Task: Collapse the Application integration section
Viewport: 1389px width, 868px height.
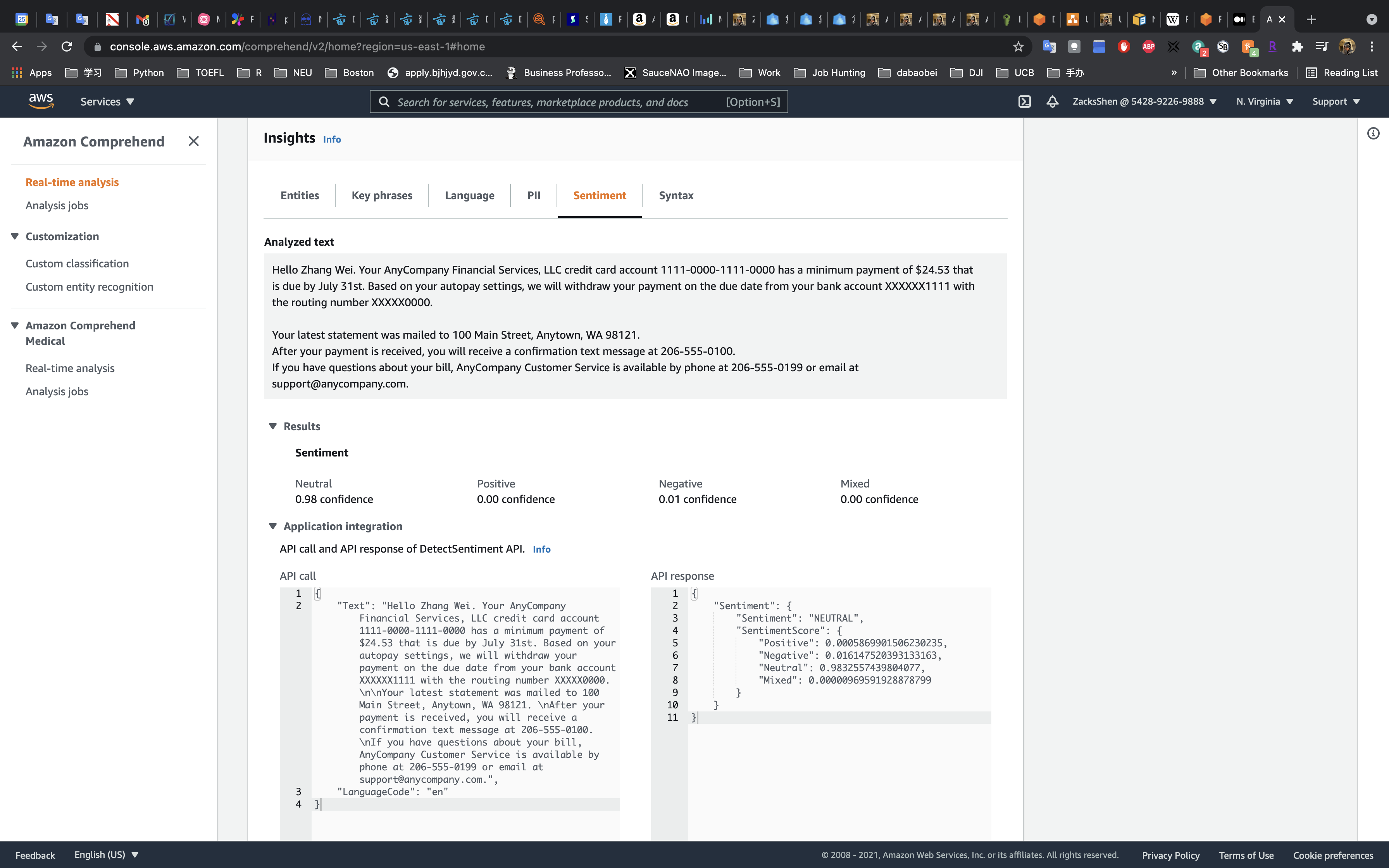Action: pos(273,527)
